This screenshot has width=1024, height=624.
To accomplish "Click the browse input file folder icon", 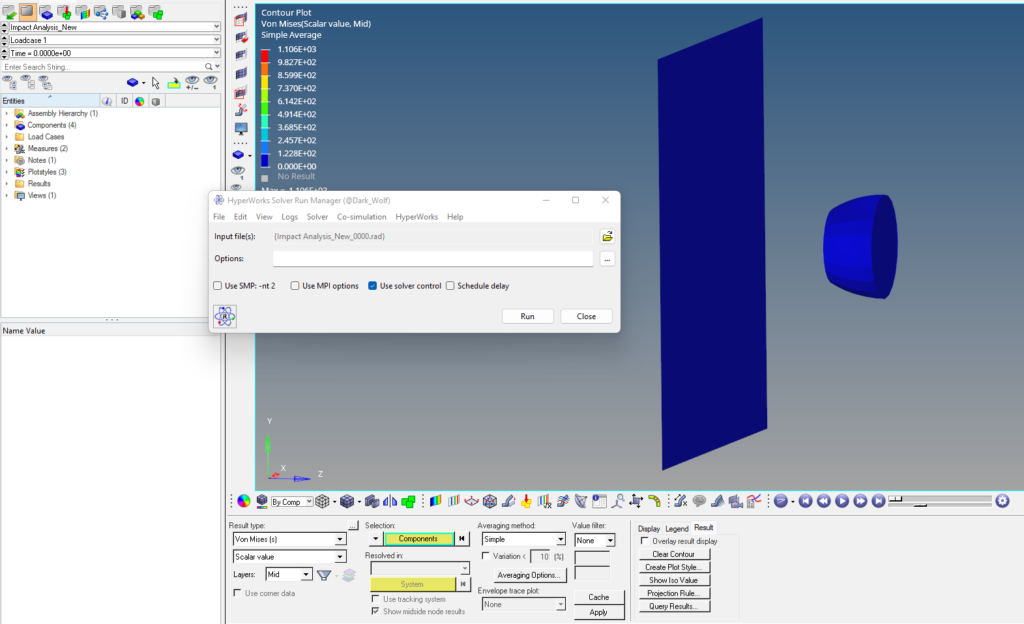I will (x=607, y=236).
